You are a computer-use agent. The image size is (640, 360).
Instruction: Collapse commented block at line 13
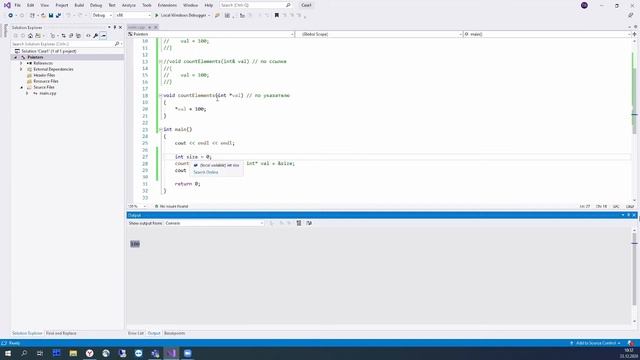coord(161,62)
